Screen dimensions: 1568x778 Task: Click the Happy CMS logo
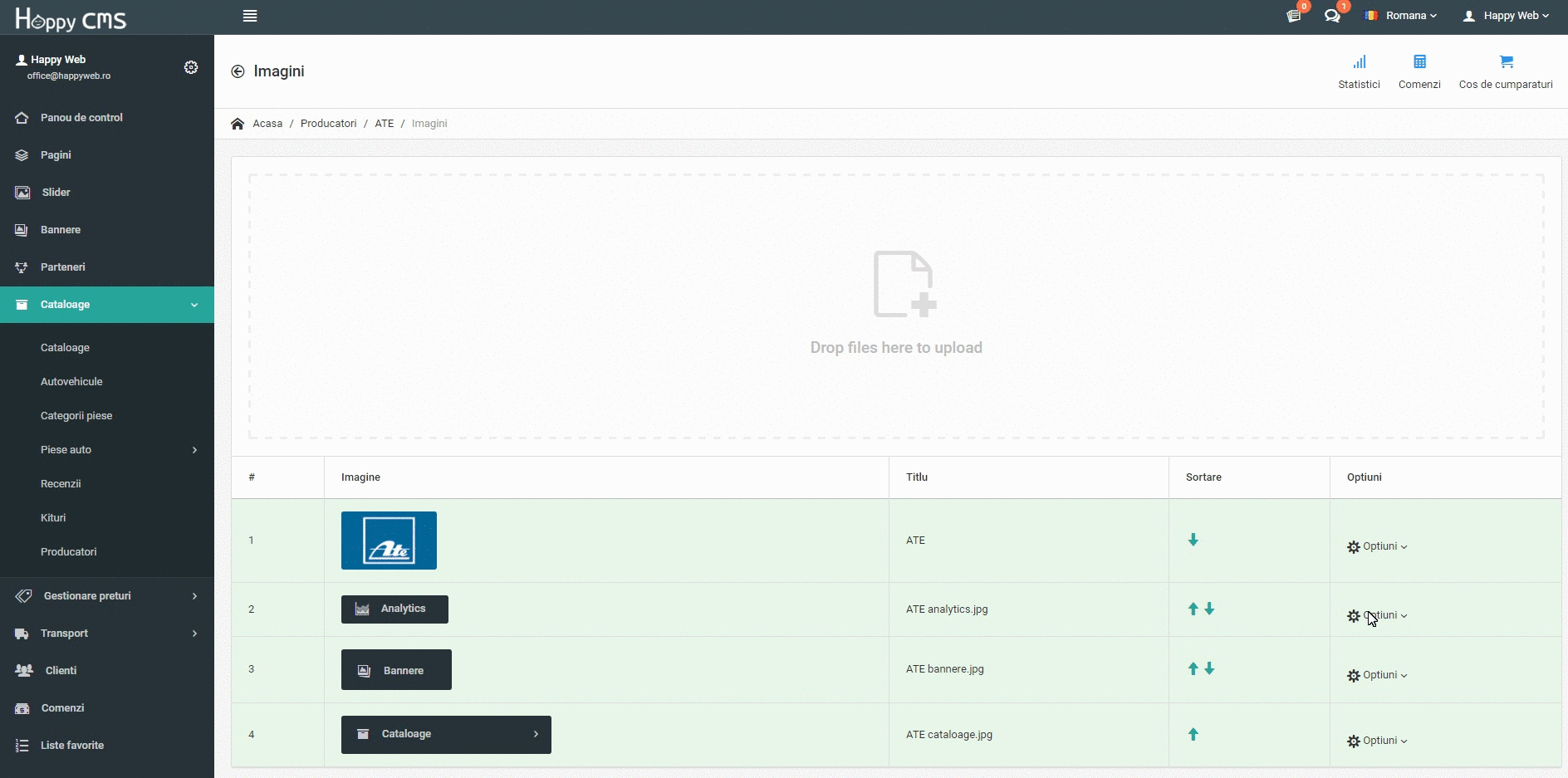71,18
